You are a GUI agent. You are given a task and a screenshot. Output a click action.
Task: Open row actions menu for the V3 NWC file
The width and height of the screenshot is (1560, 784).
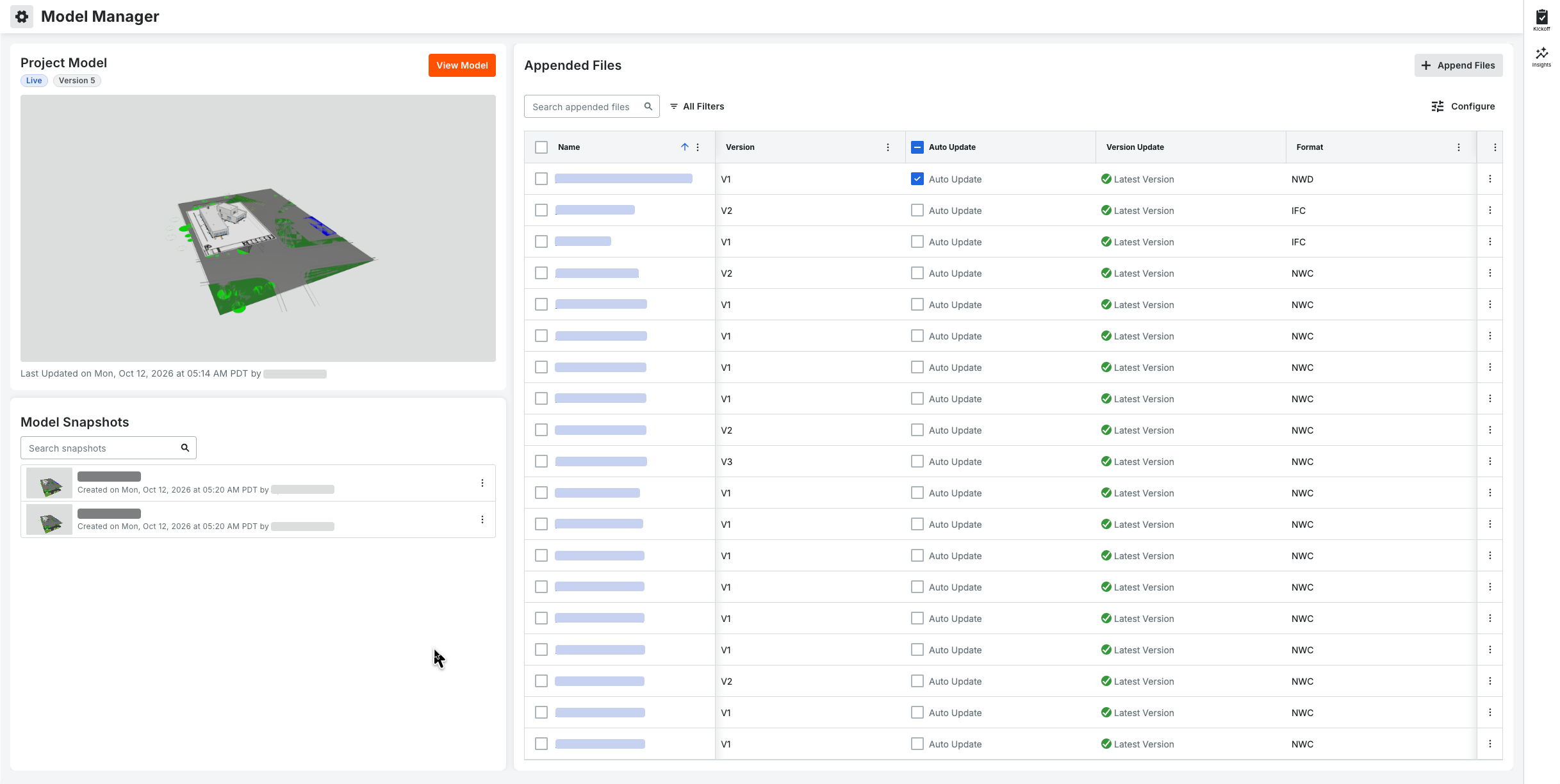point(1490,461)
